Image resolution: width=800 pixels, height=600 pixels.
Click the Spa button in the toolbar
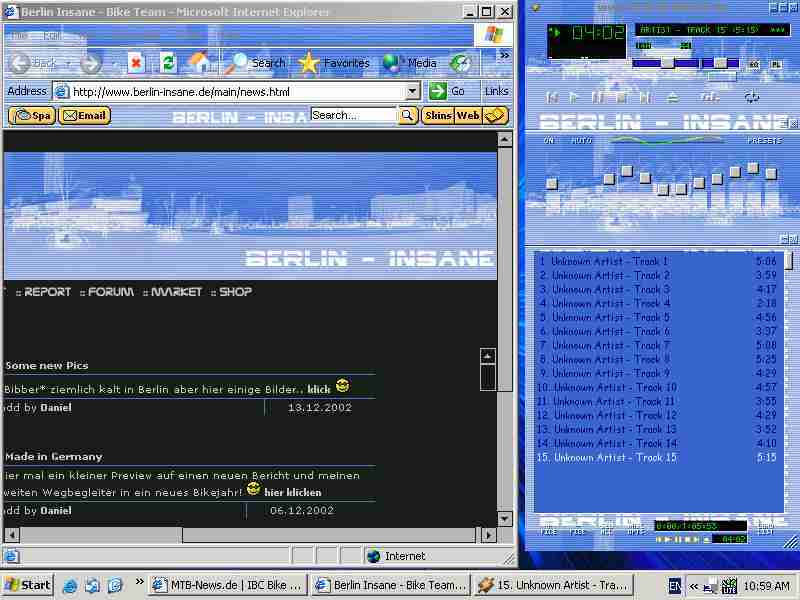(32, 115)
